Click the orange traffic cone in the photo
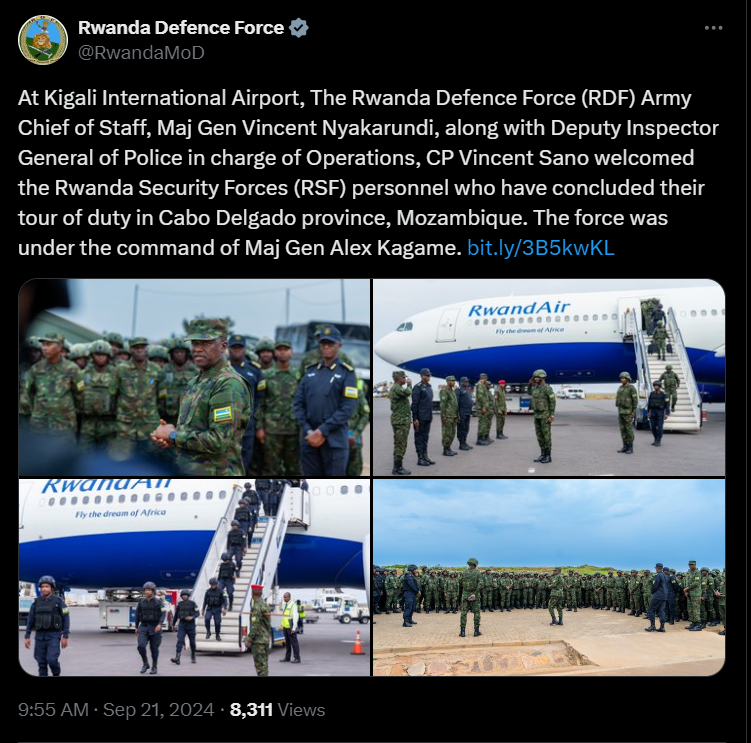The height and width of the screenshot is (743, 751). pos(358,642)
